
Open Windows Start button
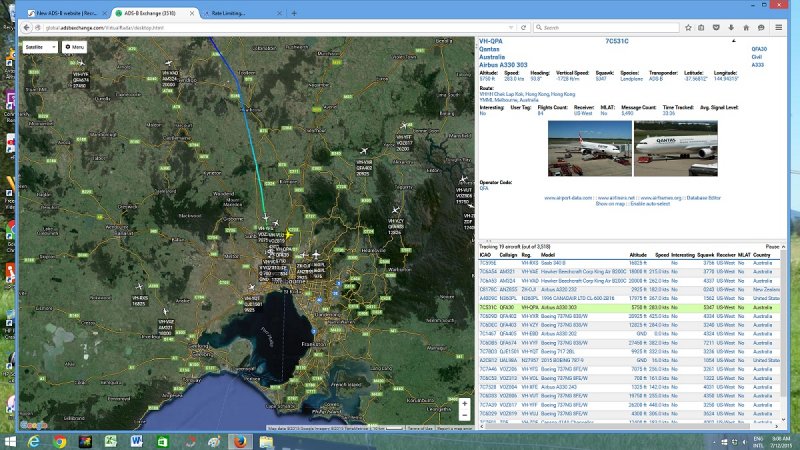(10, 441)
